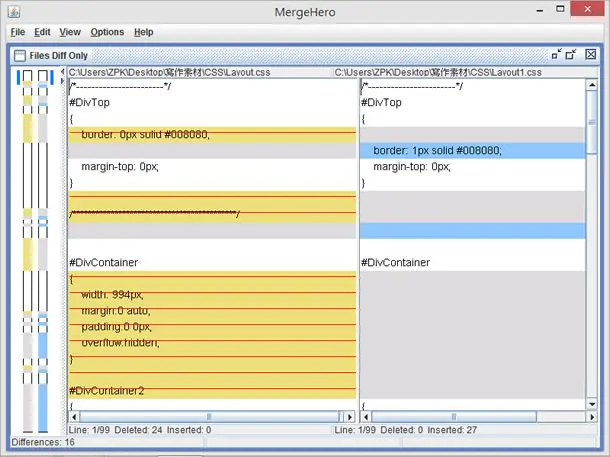Click the right pane horizontal scrollbar thumb
Viewport: 610px width, 457px height.
tap(454, 417)
